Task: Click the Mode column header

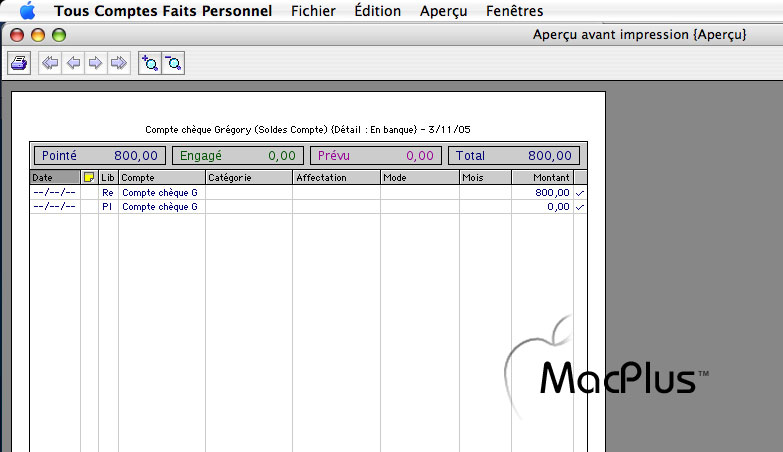Action: (x=419, y=177)
